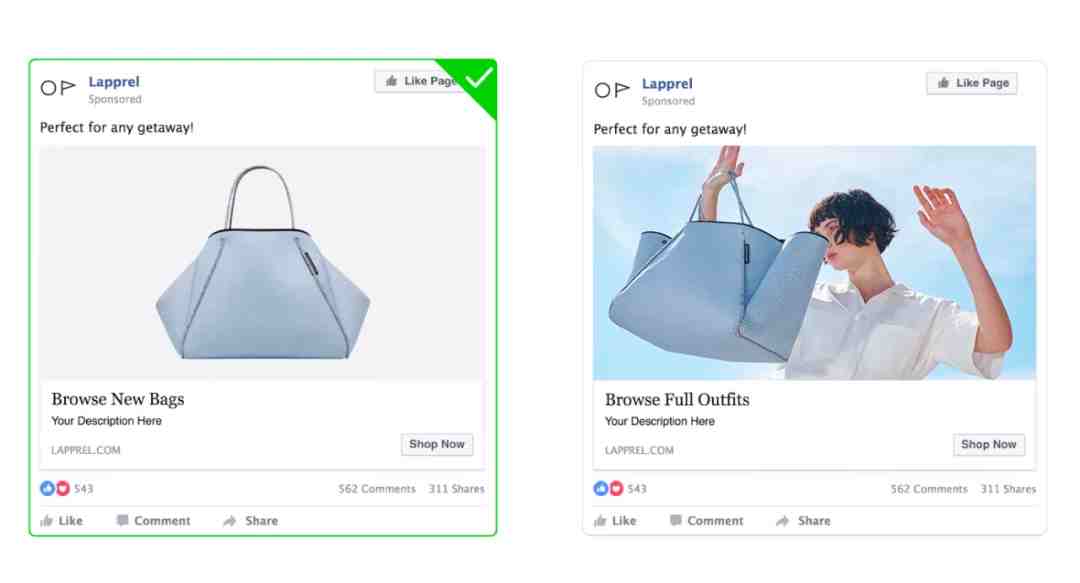
Task: Click blue like reaction icon in right ad
Action: click(601, 489)
